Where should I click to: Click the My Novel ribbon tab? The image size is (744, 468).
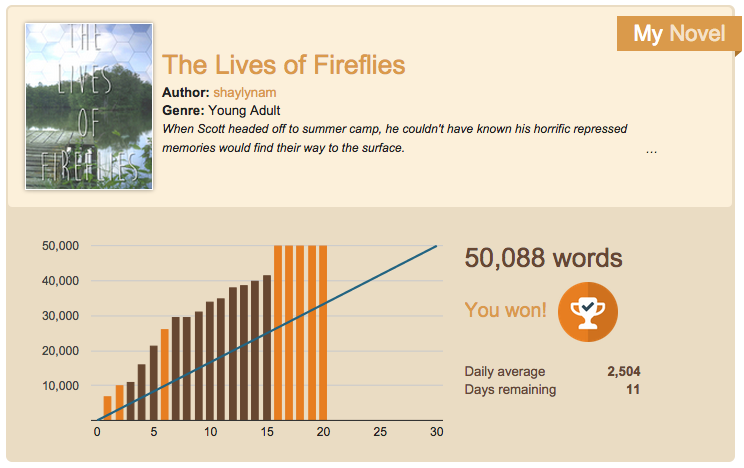pyautogui.click(x=678, y=34)
